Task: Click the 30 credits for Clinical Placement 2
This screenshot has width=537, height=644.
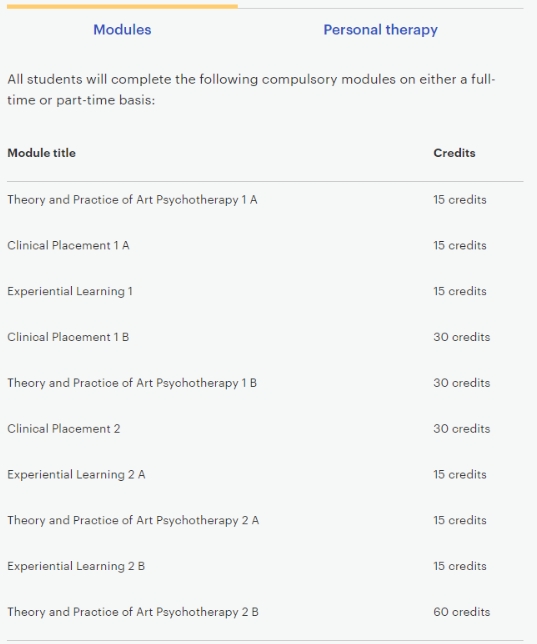Action: pos(462,429)
